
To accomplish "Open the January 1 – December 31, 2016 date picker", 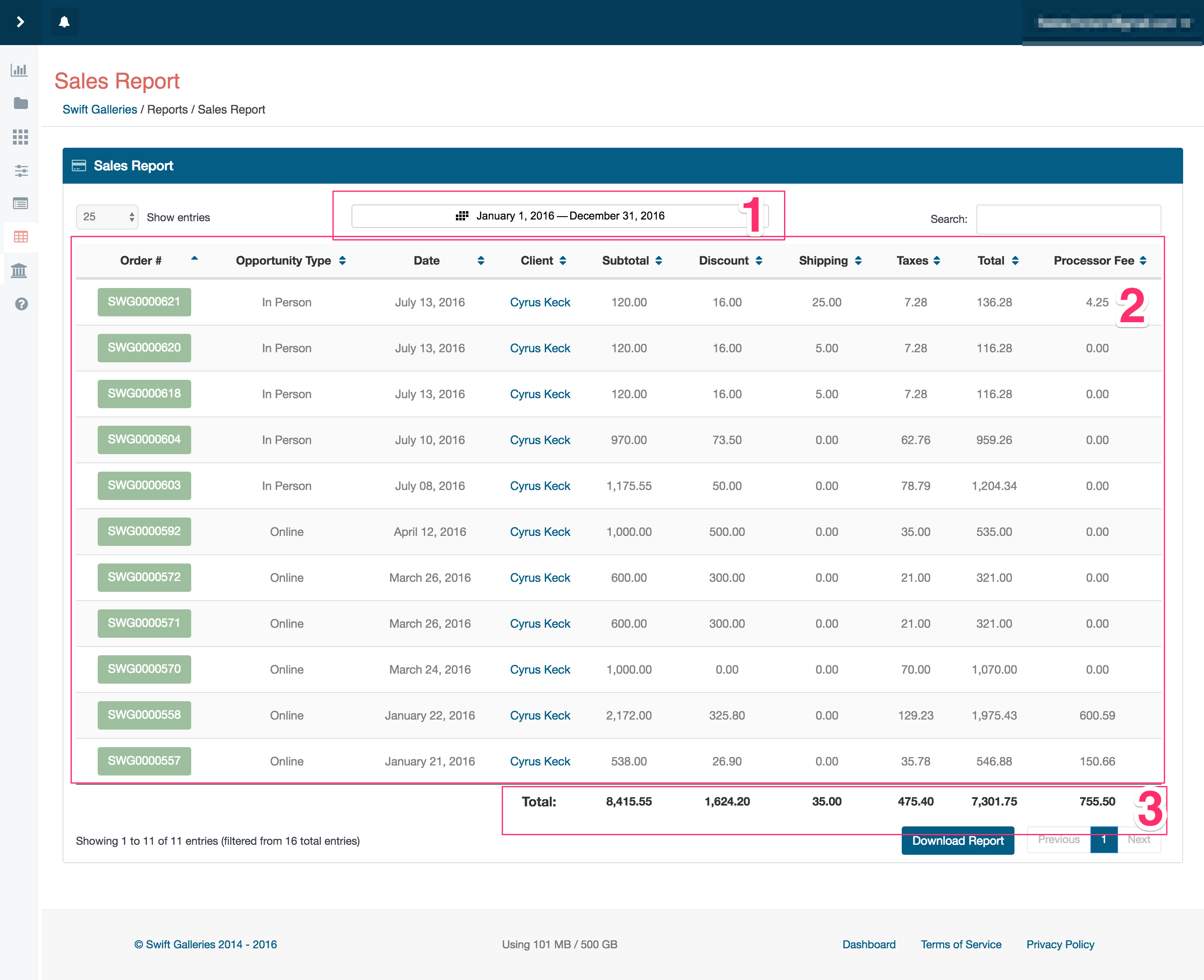I will click(x=560, y=216).
